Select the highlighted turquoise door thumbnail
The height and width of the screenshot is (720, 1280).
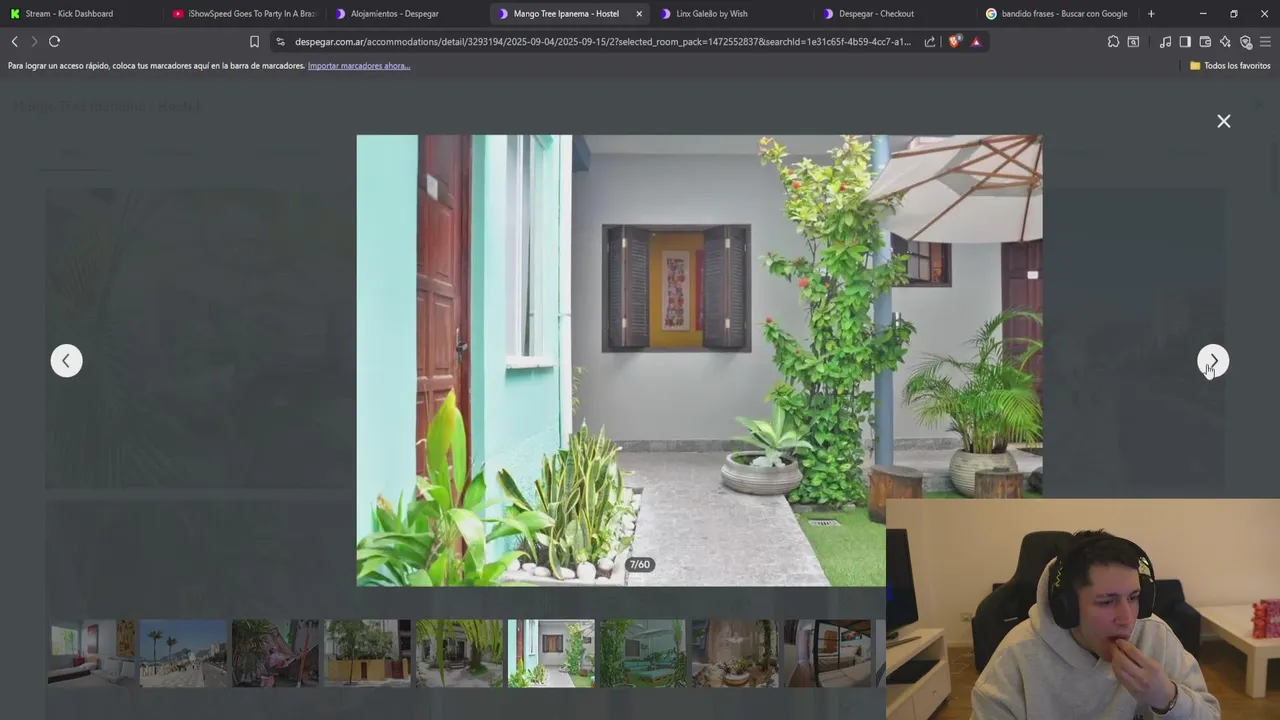tap(551, 653)
